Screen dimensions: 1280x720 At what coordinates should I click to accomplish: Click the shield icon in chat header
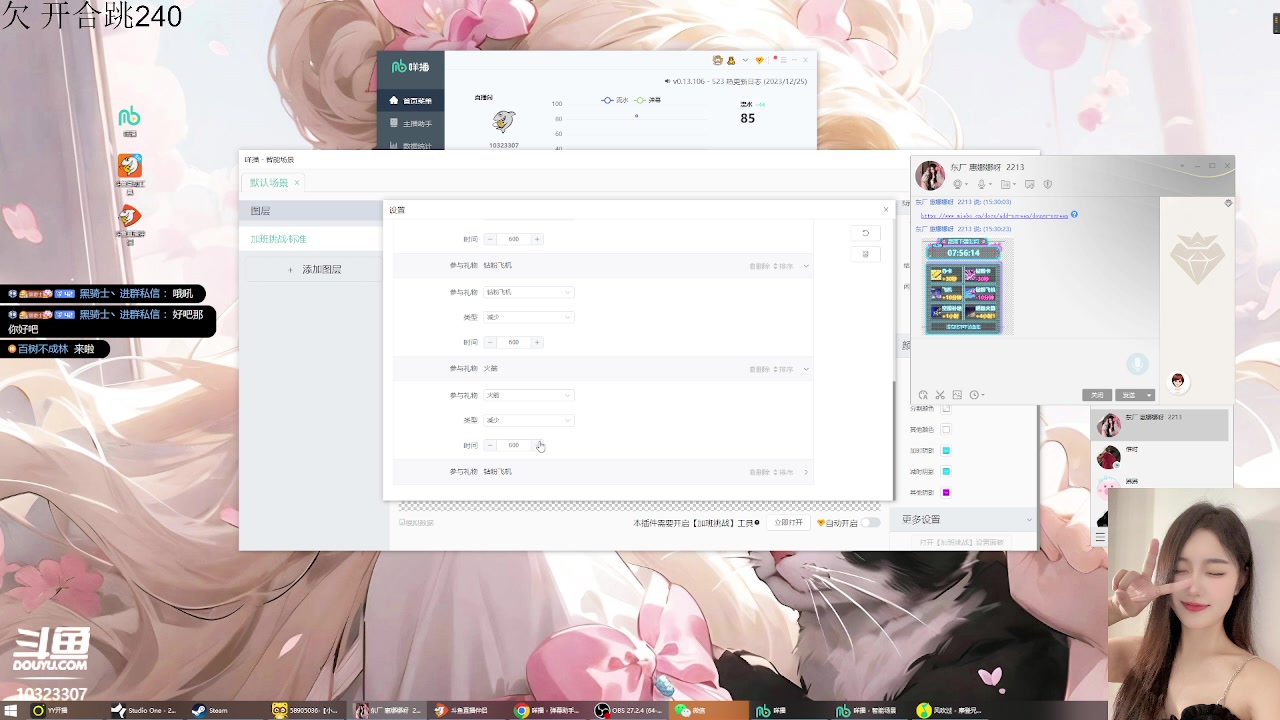click(x=1048, y=184)
